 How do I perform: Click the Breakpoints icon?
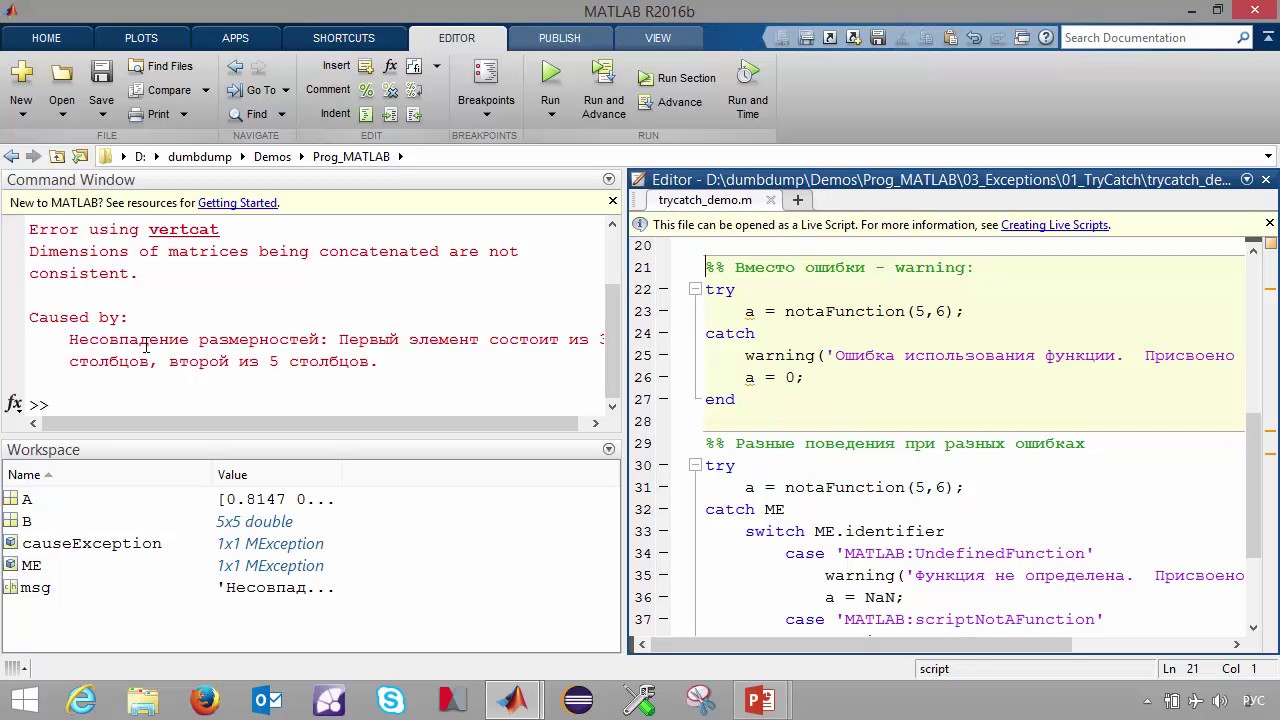pos(486,72)
